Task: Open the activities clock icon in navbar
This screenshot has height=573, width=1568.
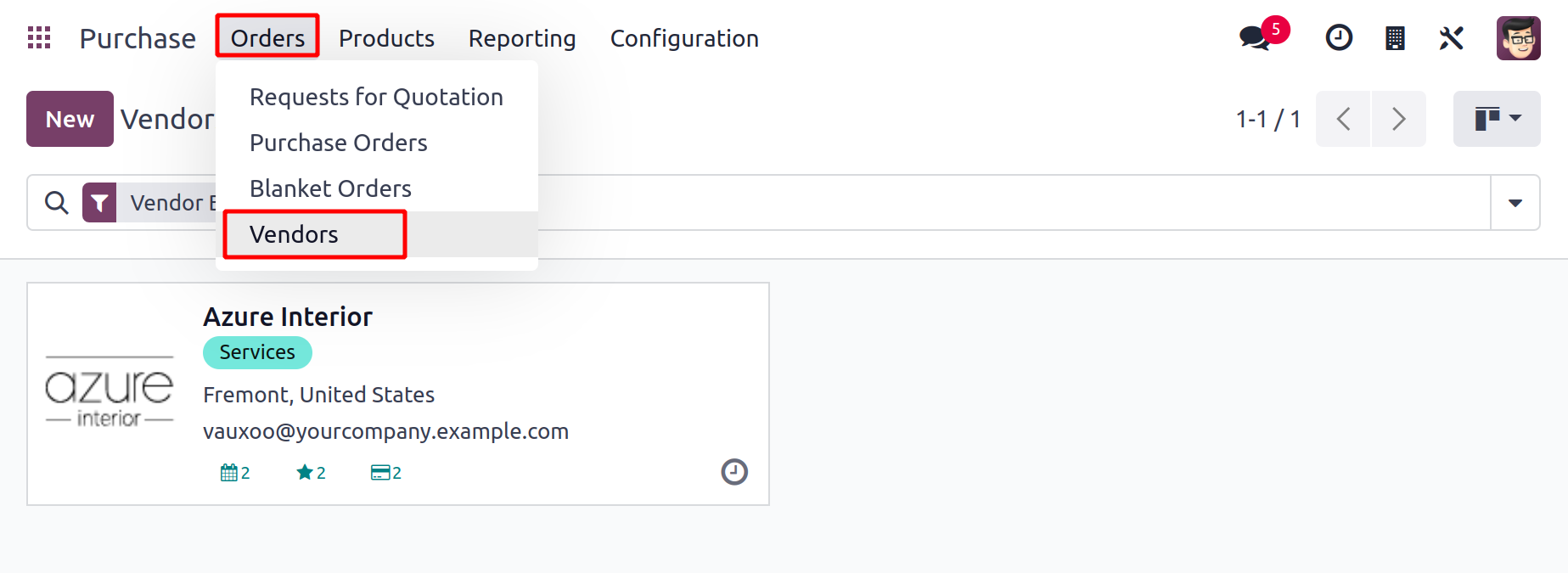Action: pos(1339,38)
